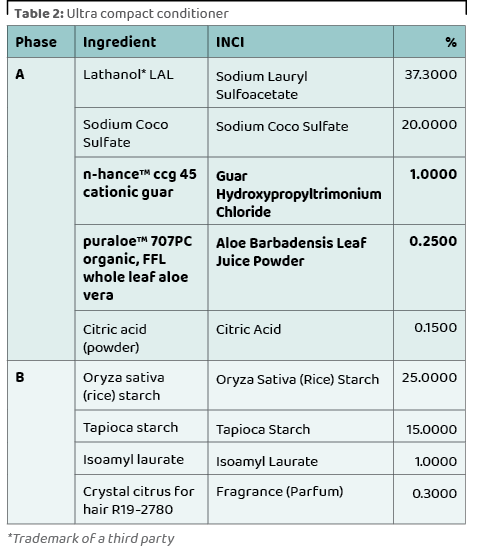Screen dimensions: 502x551
Task: Select Guar Hydroxypropyltrimonium Chloride INCI cell
Action: click(x=300, y=191)
